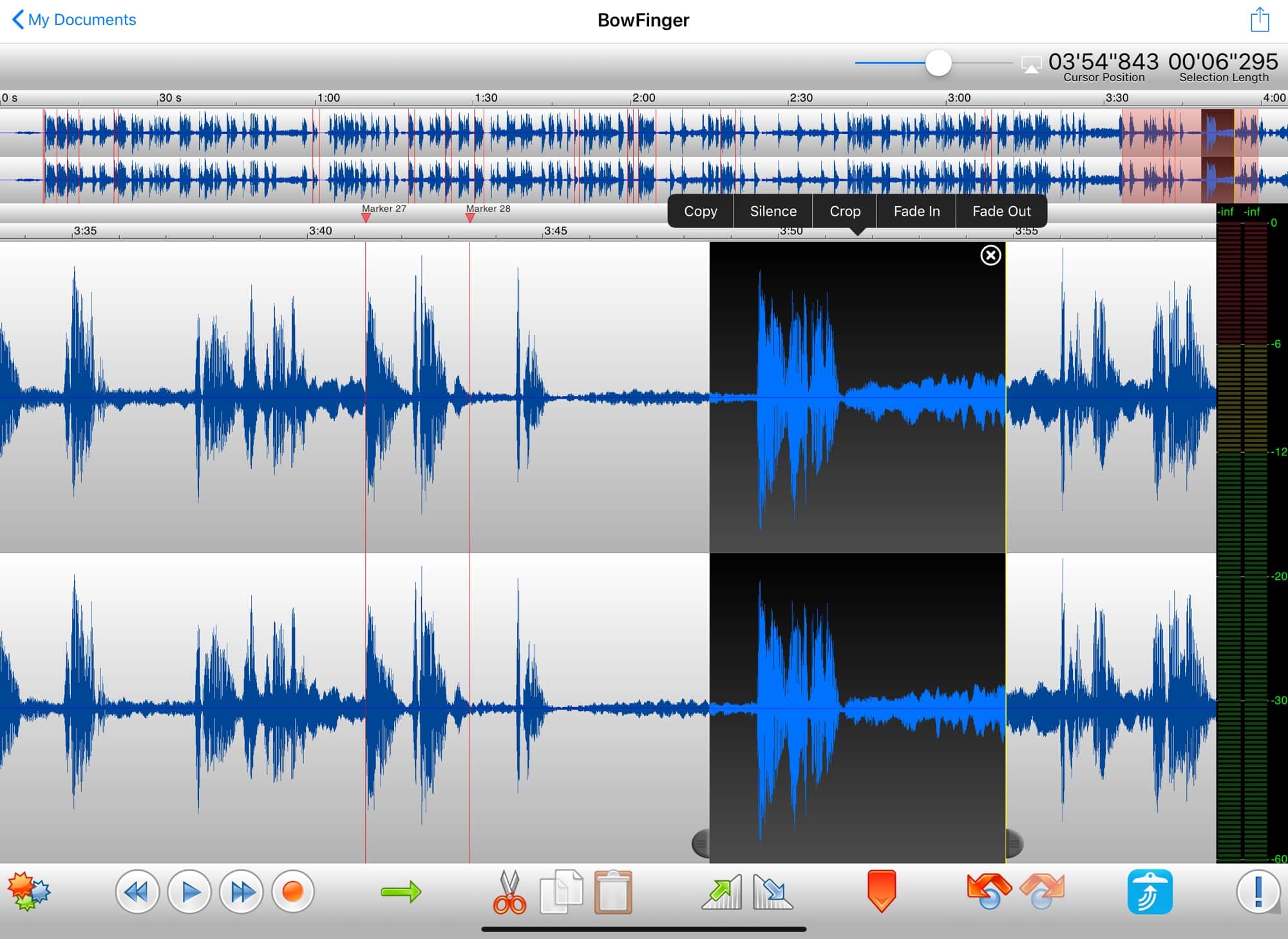Click the copy documents icon
Image resolution: width=1288 pixels, height=939 pixels.
[561, 892]
